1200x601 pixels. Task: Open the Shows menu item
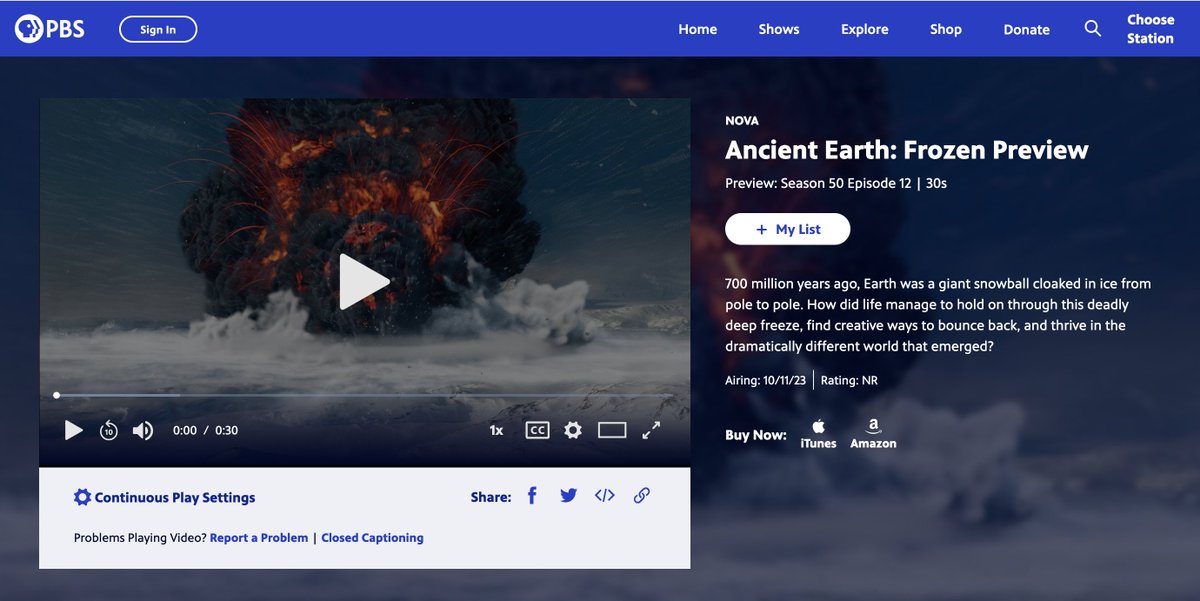click(779, 29)
